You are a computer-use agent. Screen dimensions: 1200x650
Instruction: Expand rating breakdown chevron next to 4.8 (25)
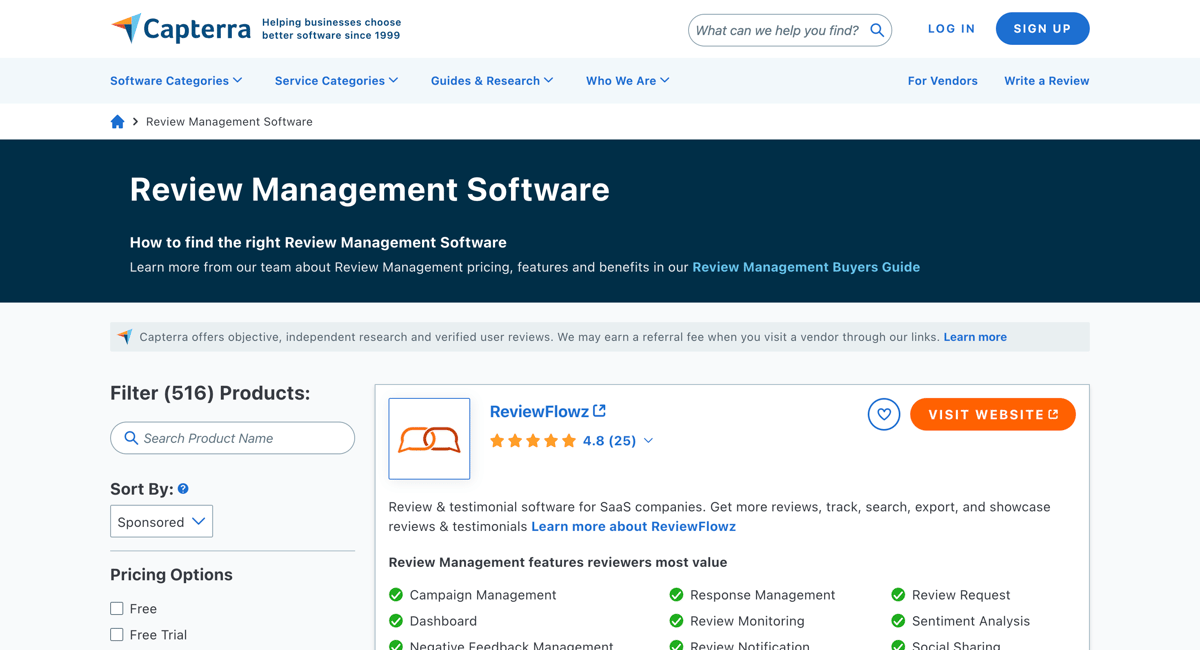tap(648, 441)
